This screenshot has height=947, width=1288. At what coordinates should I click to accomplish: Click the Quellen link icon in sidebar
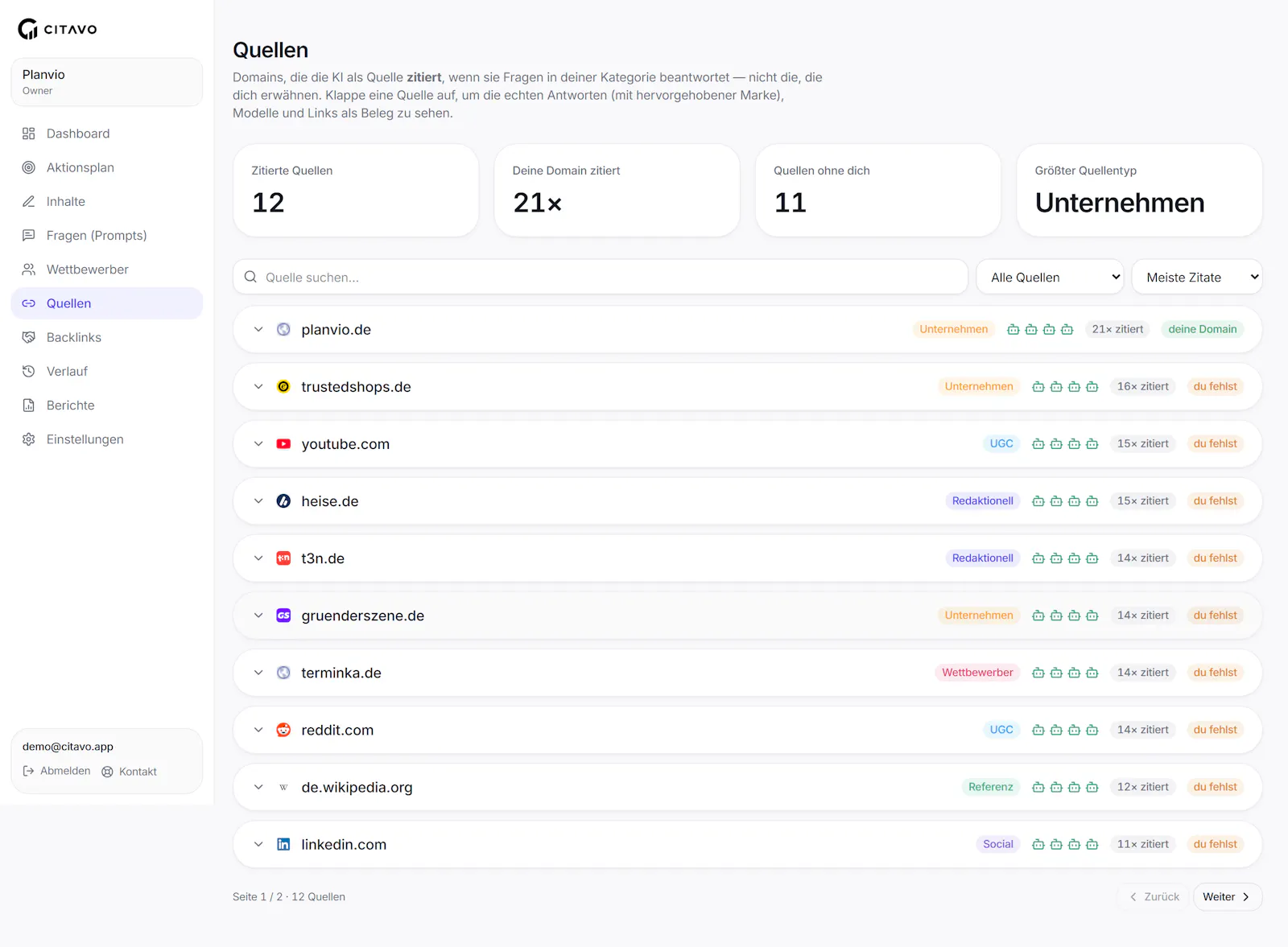tap(29, 303)
